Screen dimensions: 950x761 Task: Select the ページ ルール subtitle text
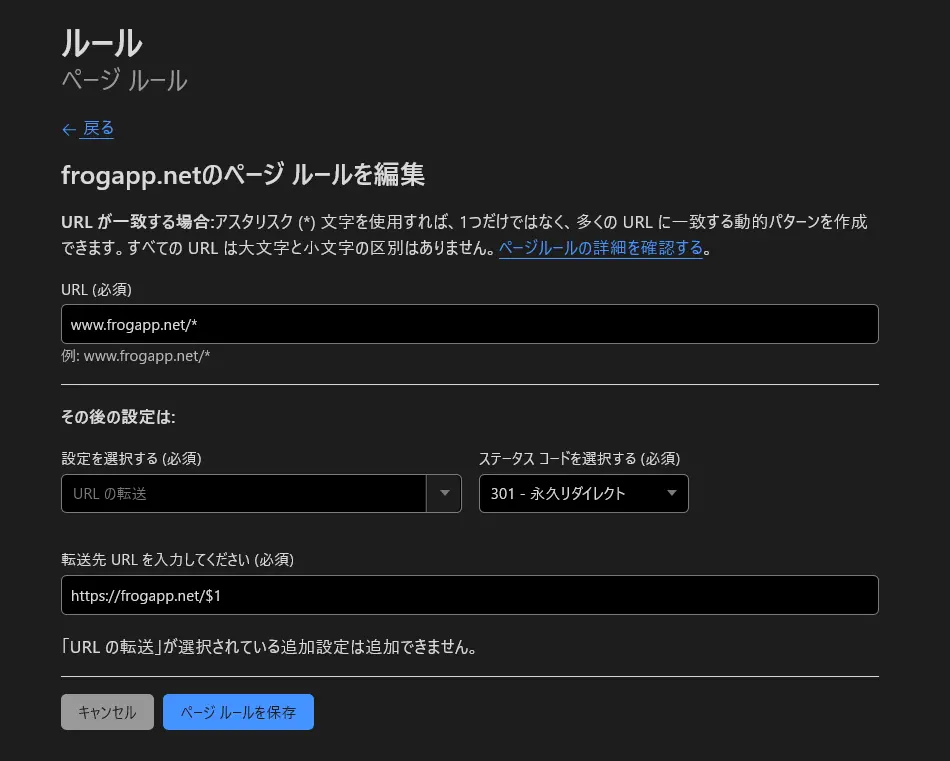point(124,81)
